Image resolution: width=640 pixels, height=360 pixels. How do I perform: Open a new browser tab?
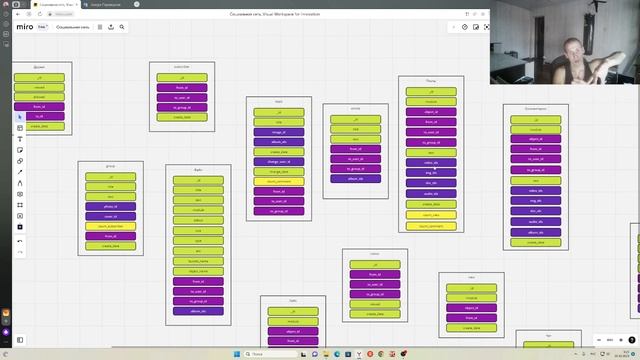pos(137,4)
